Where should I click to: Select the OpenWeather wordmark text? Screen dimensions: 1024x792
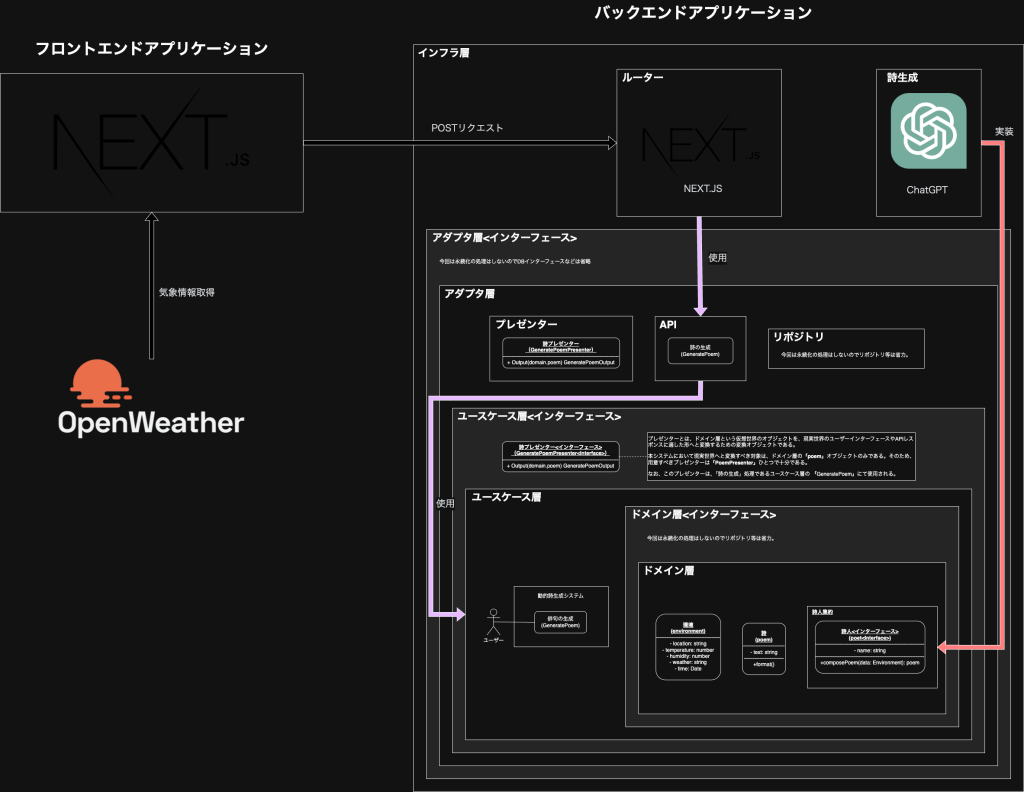click(151, 423)
